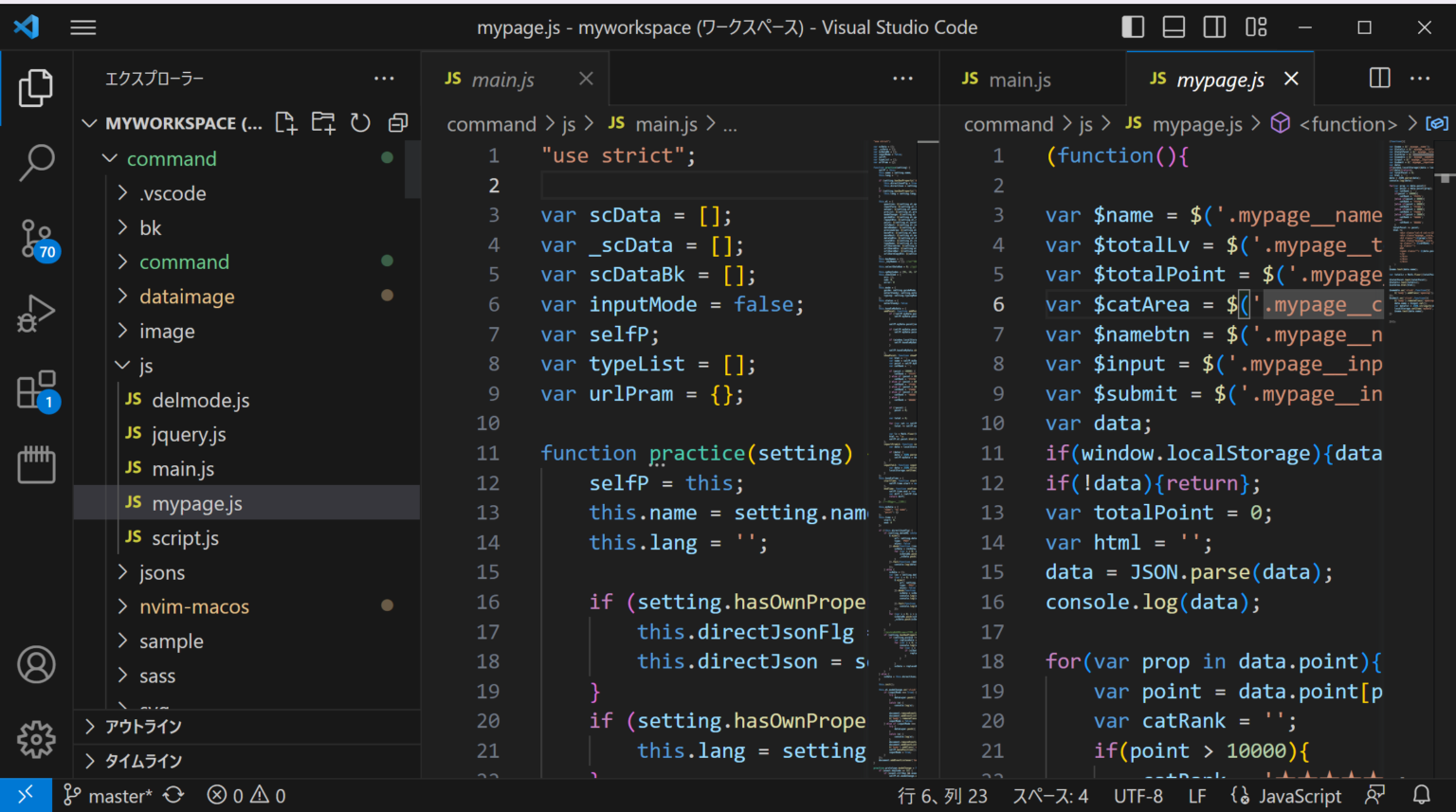The height and width of the screenshot is (812, 1456).
Task: Open the hamburger menu
Action: pos(82,27)
